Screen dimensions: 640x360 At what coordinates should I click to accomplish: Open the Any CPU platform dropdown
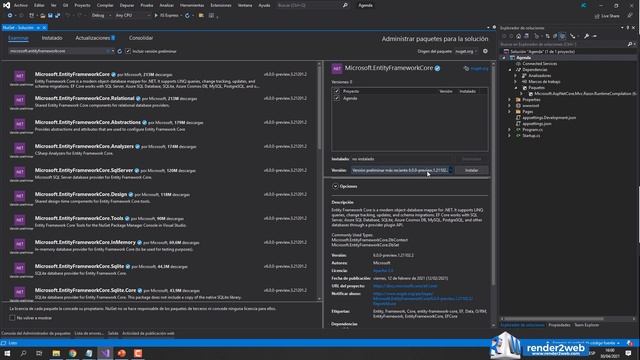tap(132, 16)
